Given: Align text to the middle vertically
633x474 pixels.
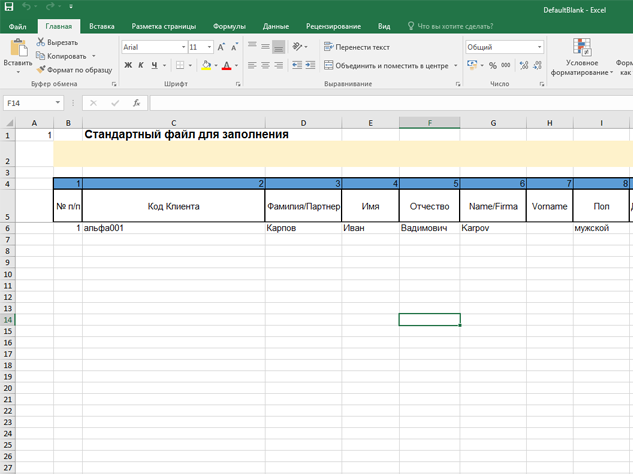Looking at the screenshot, I should click(265, 46).
